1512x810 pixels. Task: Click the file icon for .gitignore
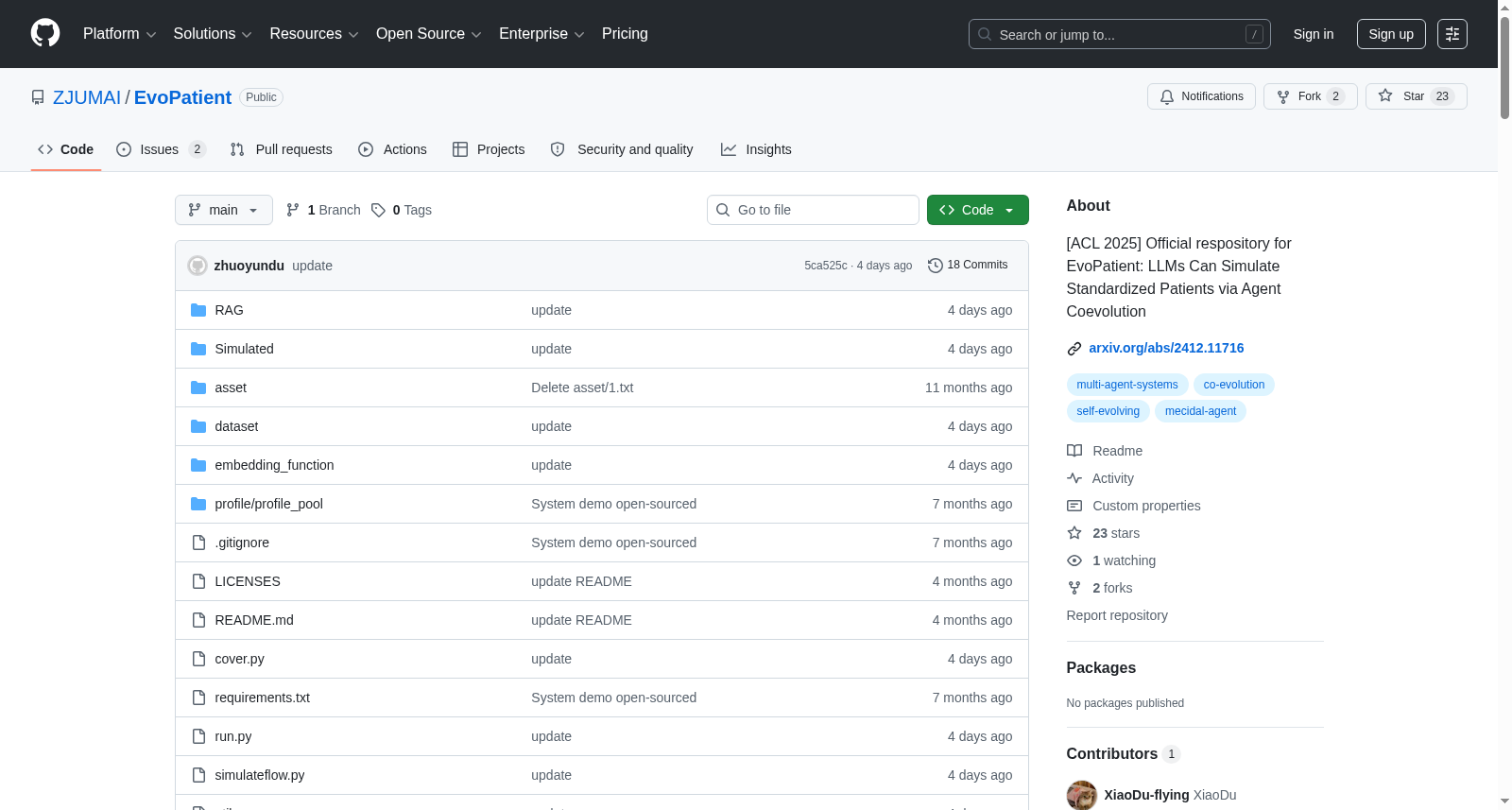(198, 543)
